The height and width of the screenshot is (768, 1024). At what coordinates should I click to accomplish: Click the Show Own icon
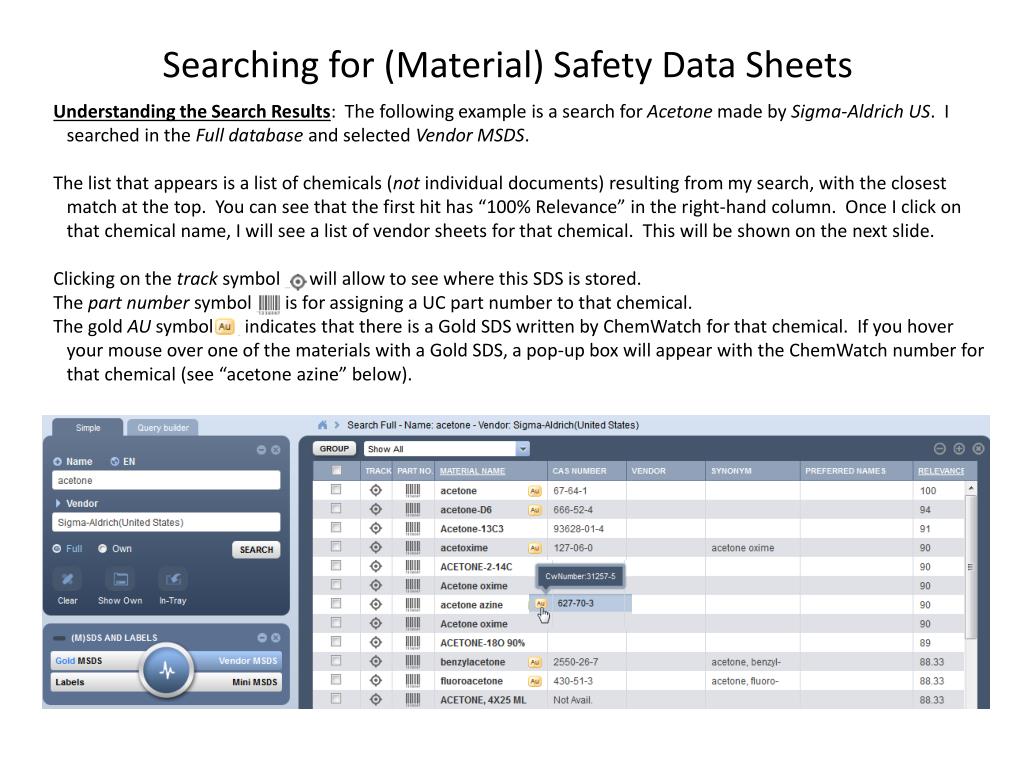tap(120, 579)
